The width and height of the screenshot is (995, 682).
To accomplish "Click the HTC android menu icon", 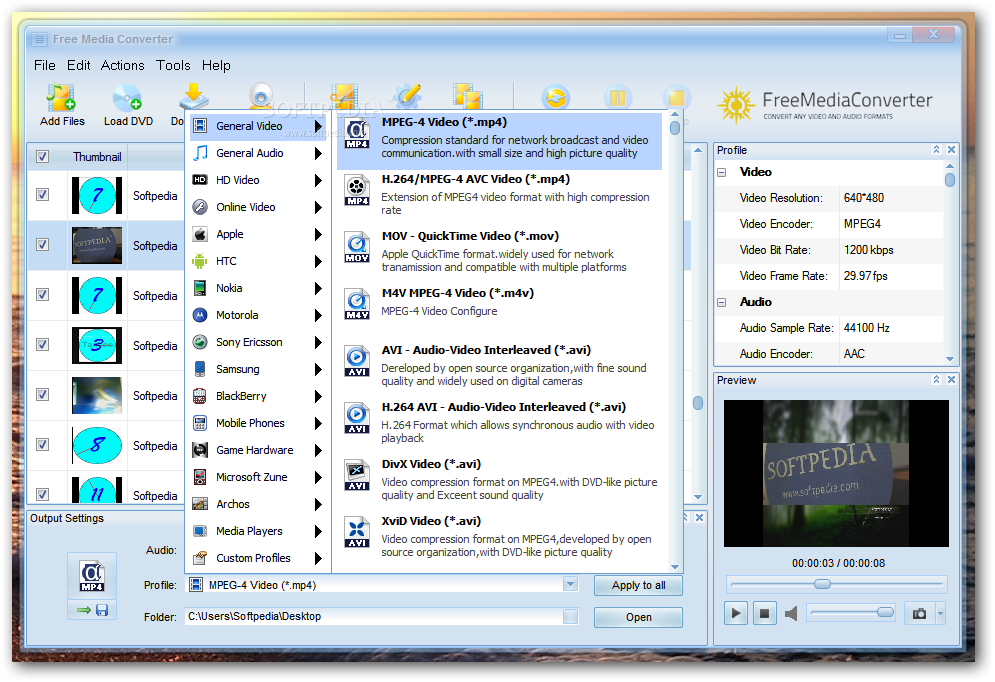I will [200, 261].
